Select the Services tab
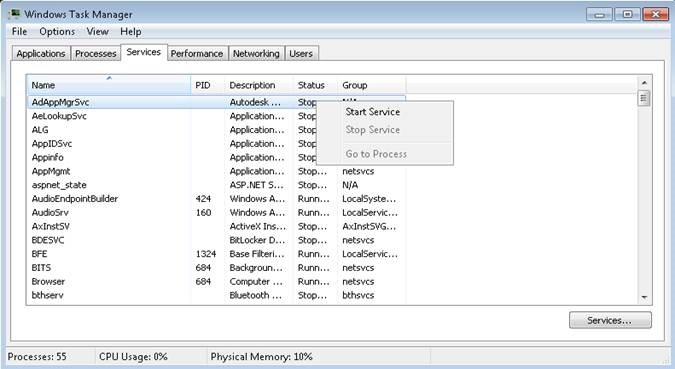The width and height of the screenshot is (675, 369). click(144, 52)
